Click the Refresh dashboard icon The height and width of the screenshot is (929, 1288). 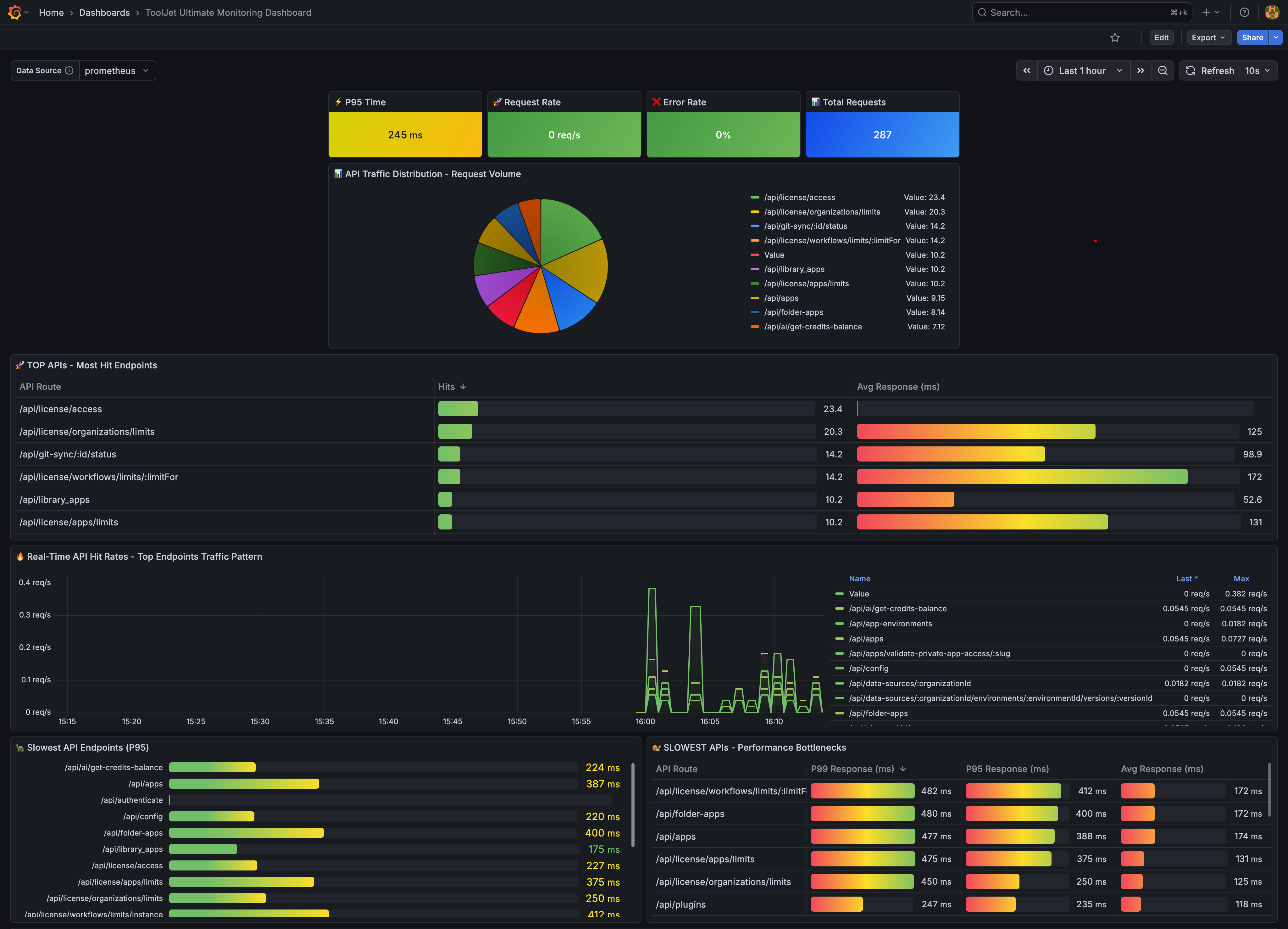pyautogui.click(x=1191, y=70)
